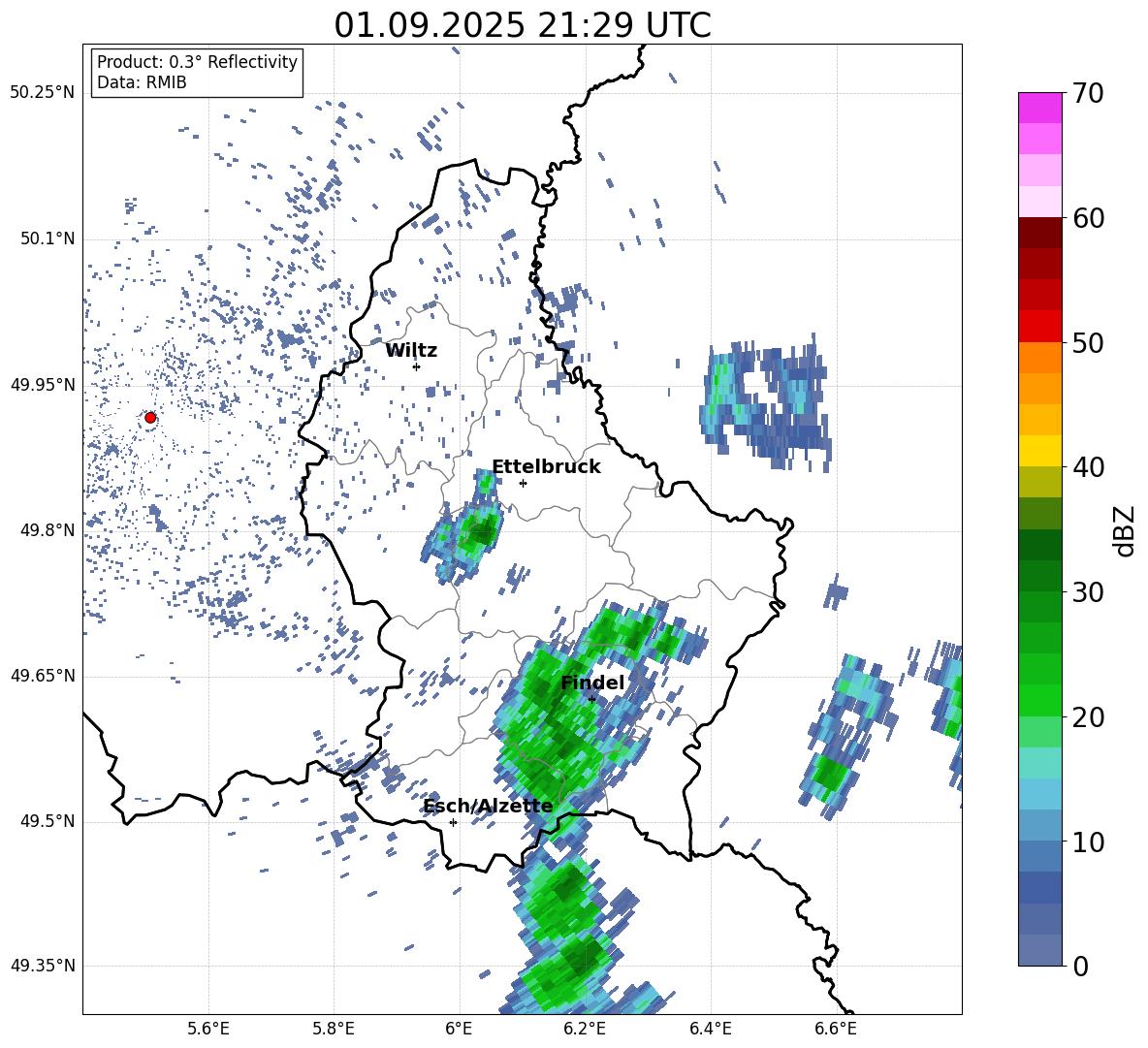Click the 49.35°N latitude label
This screenshot has height=1048, width=1148.
43,966
